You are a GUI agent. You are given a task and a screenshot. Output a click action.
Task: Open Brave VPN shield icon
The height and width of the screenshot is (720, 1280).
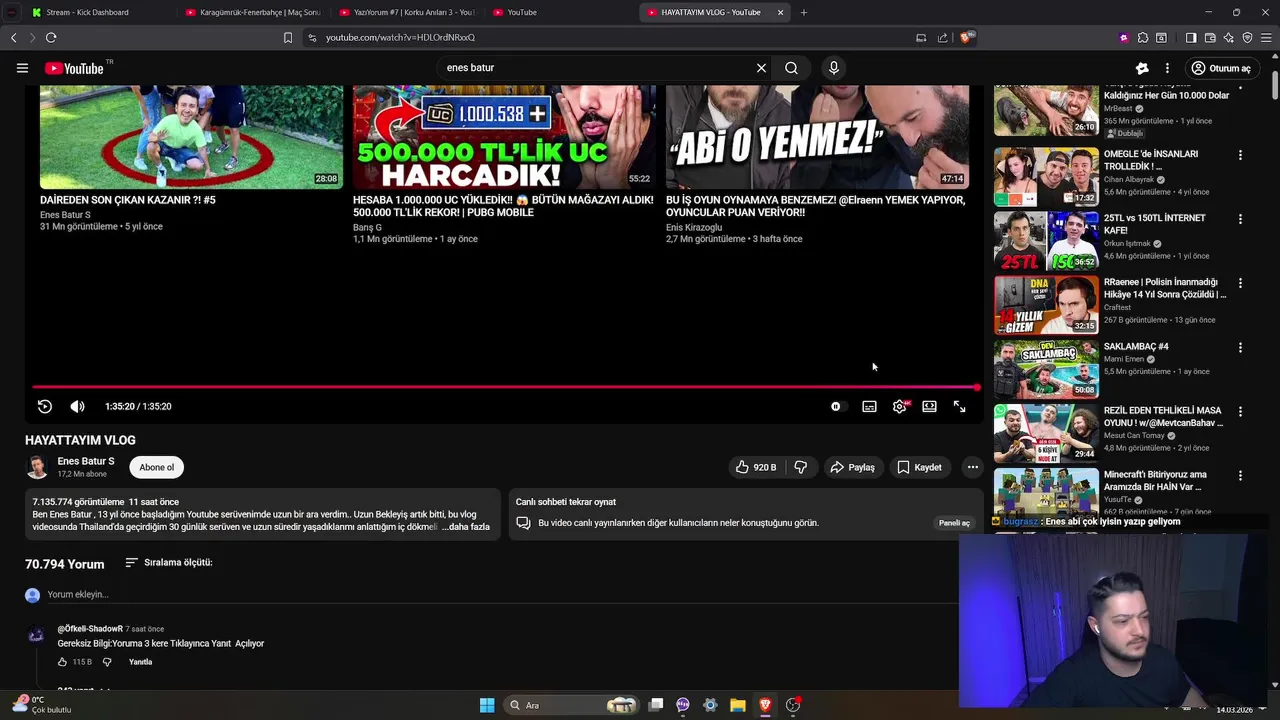point(1247,38)
